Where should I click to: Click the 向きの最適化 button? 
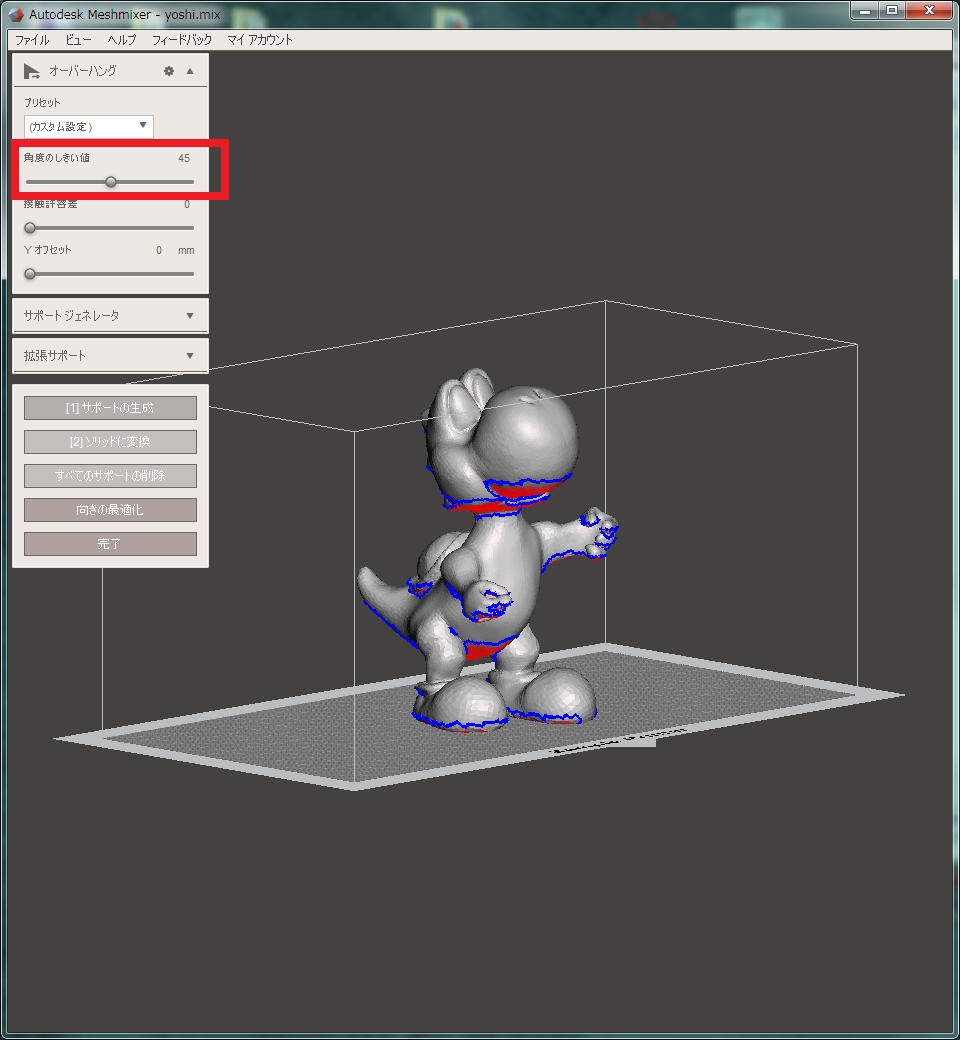pyautogui.click(x=110, y=510)
